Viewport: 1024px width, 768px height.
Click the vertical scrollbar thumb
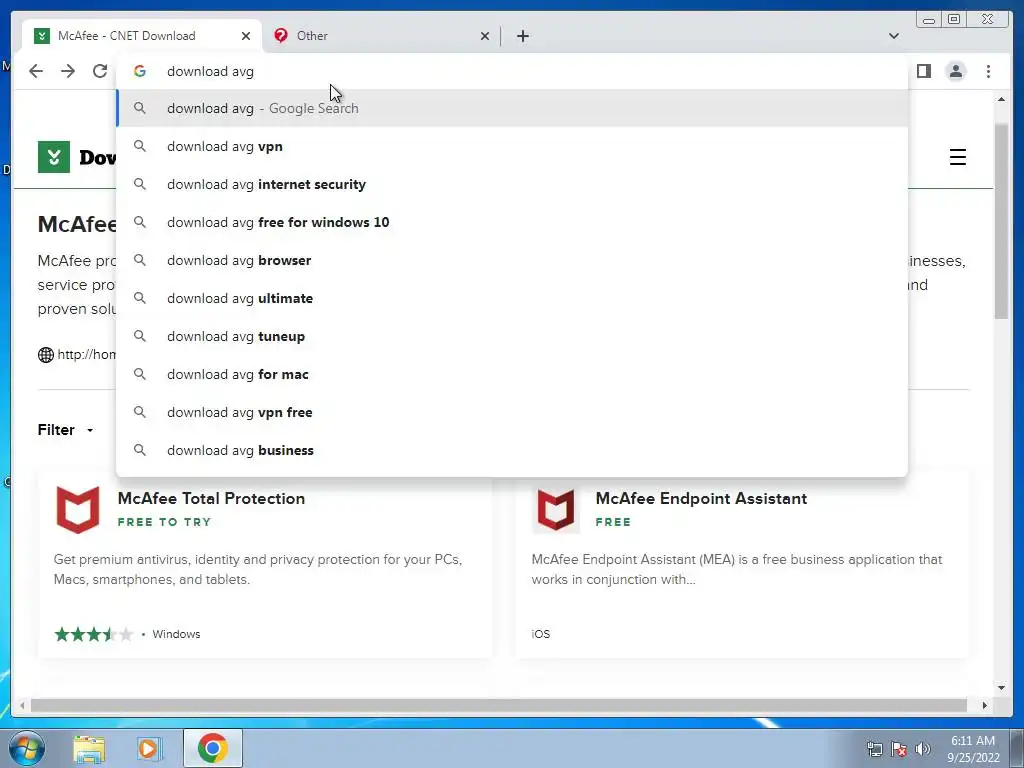pyautogui.click(x=1001, y=221)
